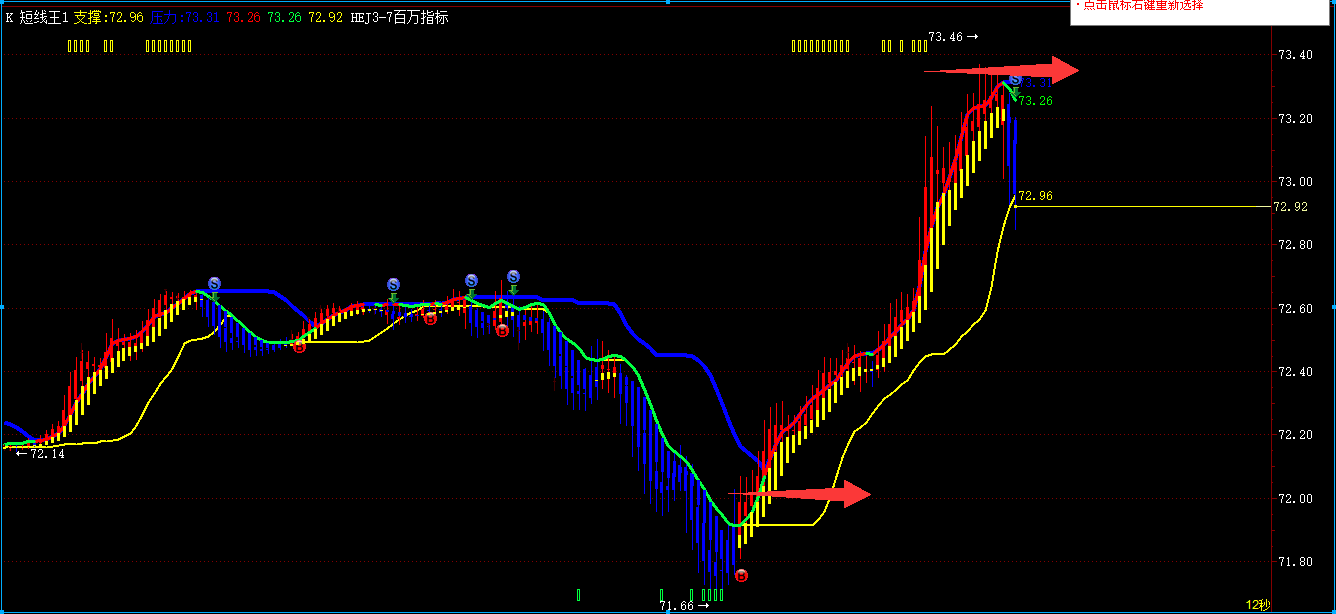The width and height of the screenshot is (1336, 614).
Task: Click the green 73.26 label on the chart
Action: [x=1035, y=101]
